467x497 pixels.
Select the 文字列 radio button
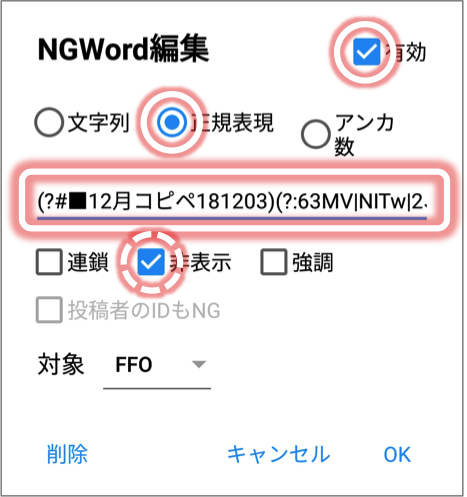[x=49, y=122]
